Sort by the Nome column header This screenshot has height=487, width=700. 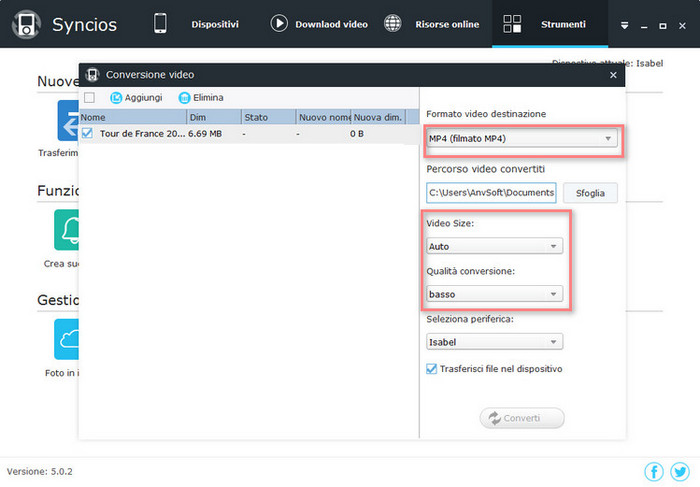pos(133,117)
